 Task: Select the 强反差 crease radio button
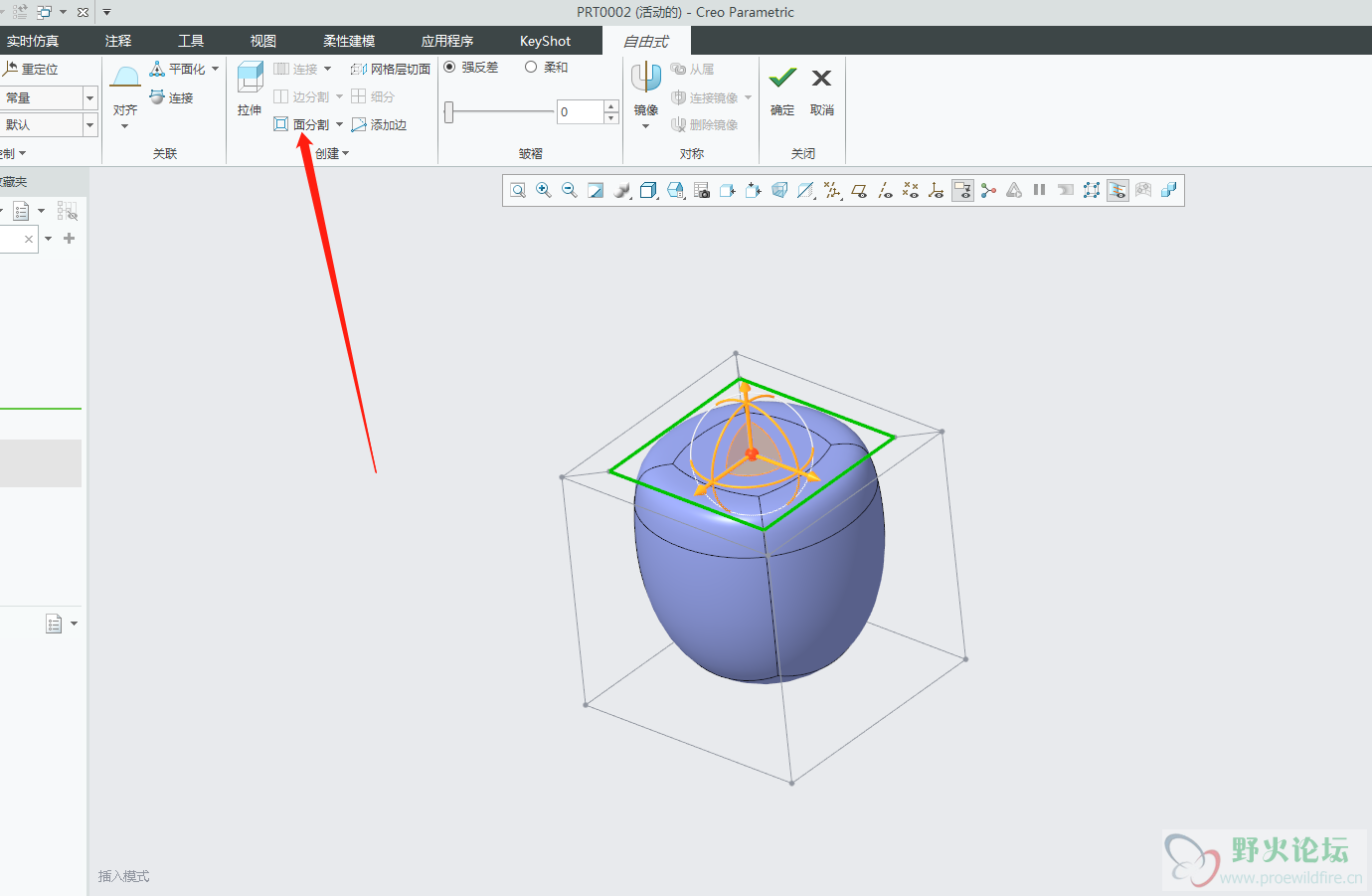449,67
